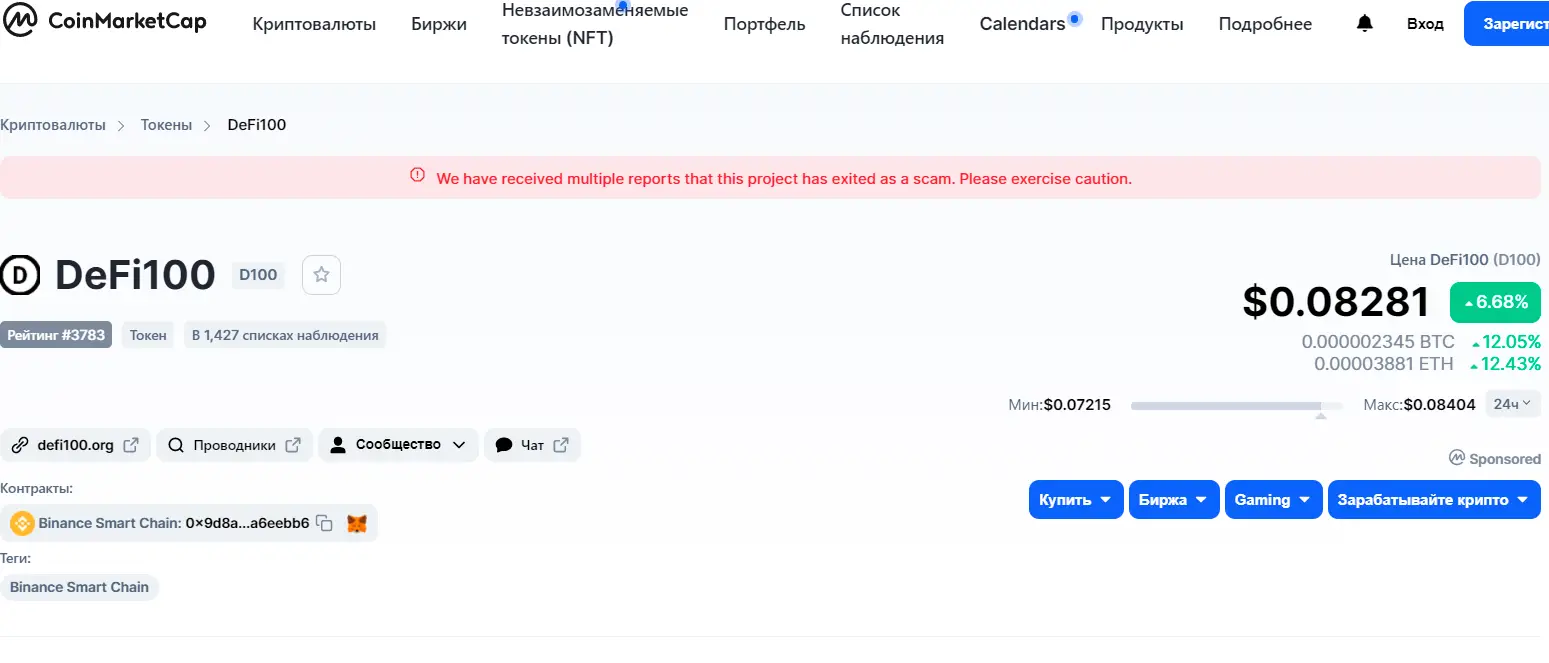
Task: Go to Токены breadcrumb
Action: click(167, 125)
